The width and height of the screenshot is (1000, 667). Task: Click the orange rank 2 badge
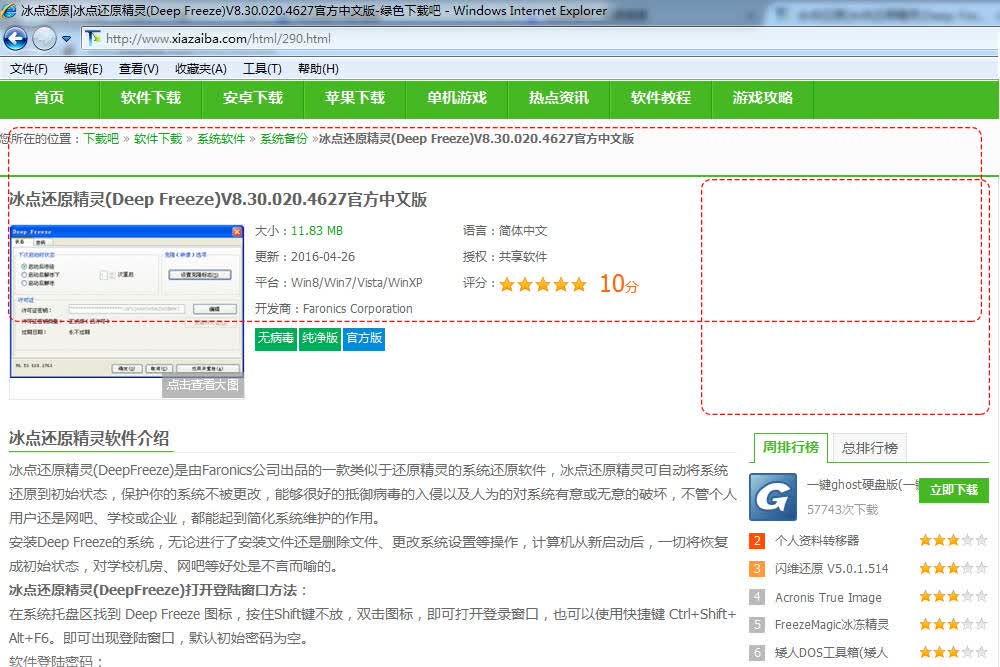[x=756, y=541]
